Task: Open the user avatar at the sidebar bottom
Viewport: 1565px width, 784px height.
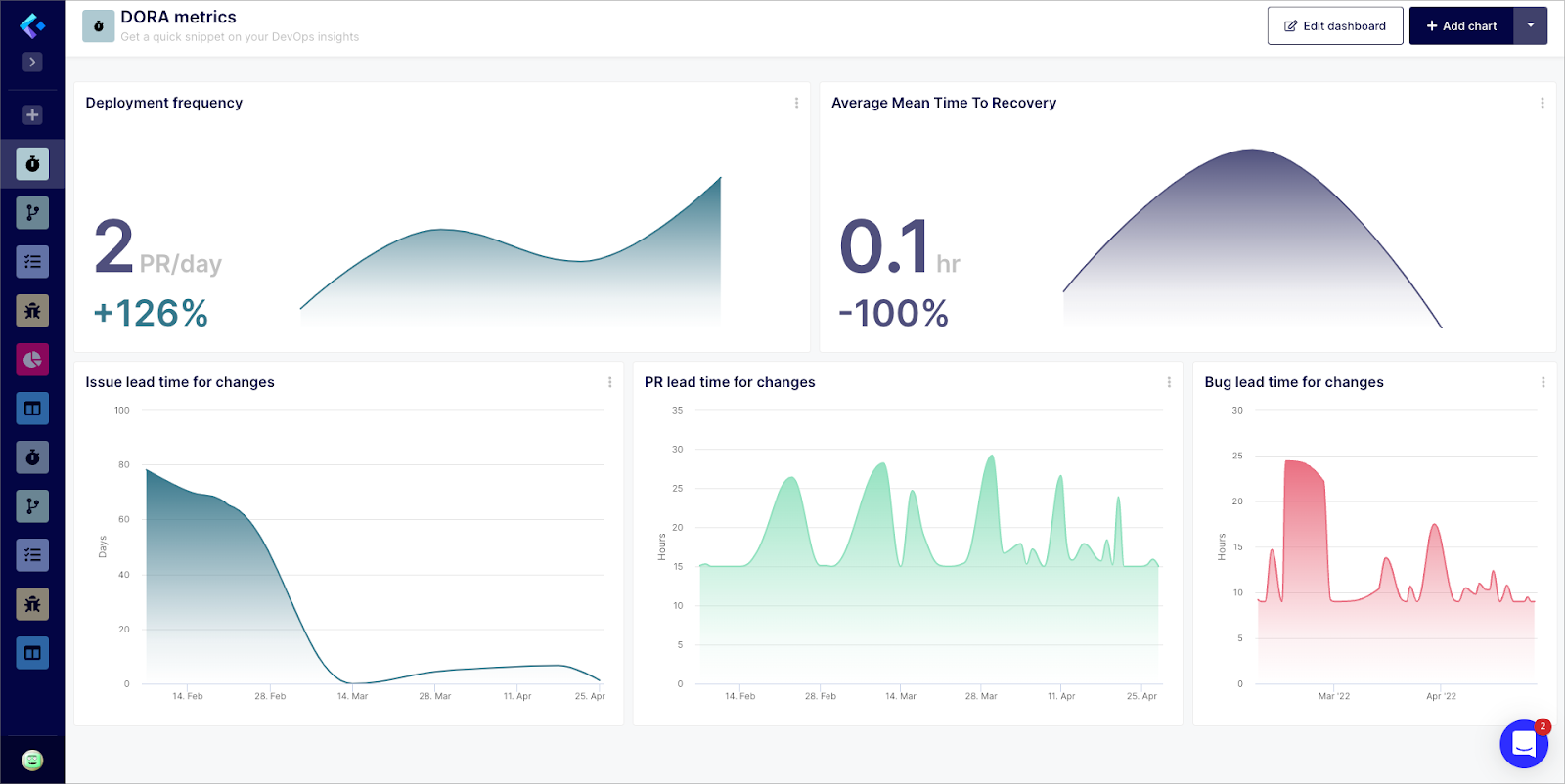Action: pos(32,760)
